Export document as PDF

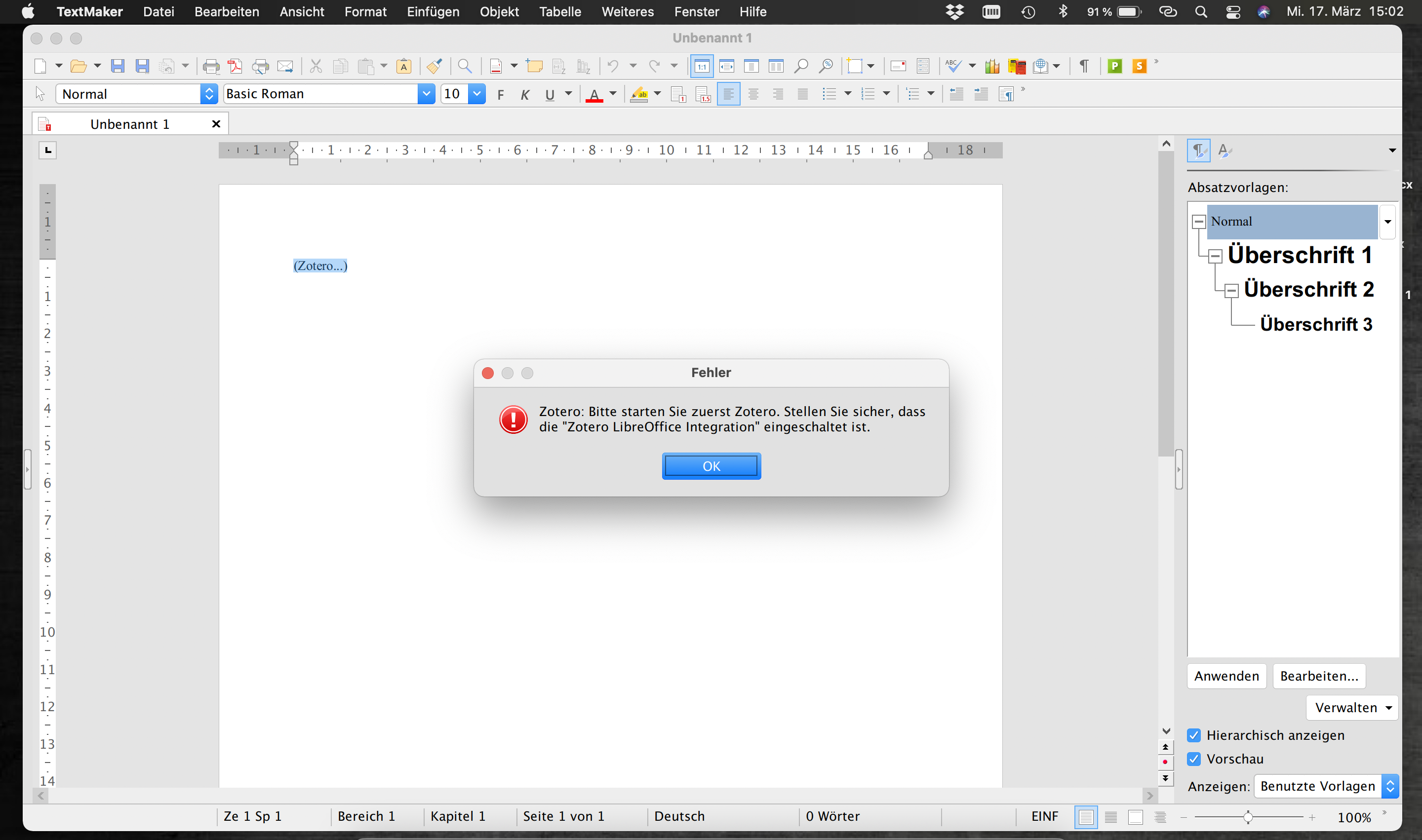click(x=235, y=66)
